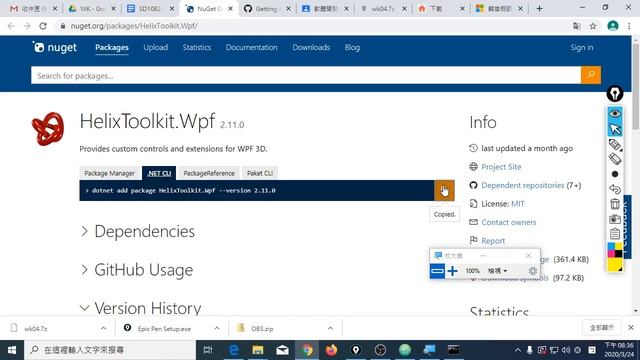Screen dimensions: 640x360
Task: Toggle Epic Pen ink visibility eye
Action: 615,113
